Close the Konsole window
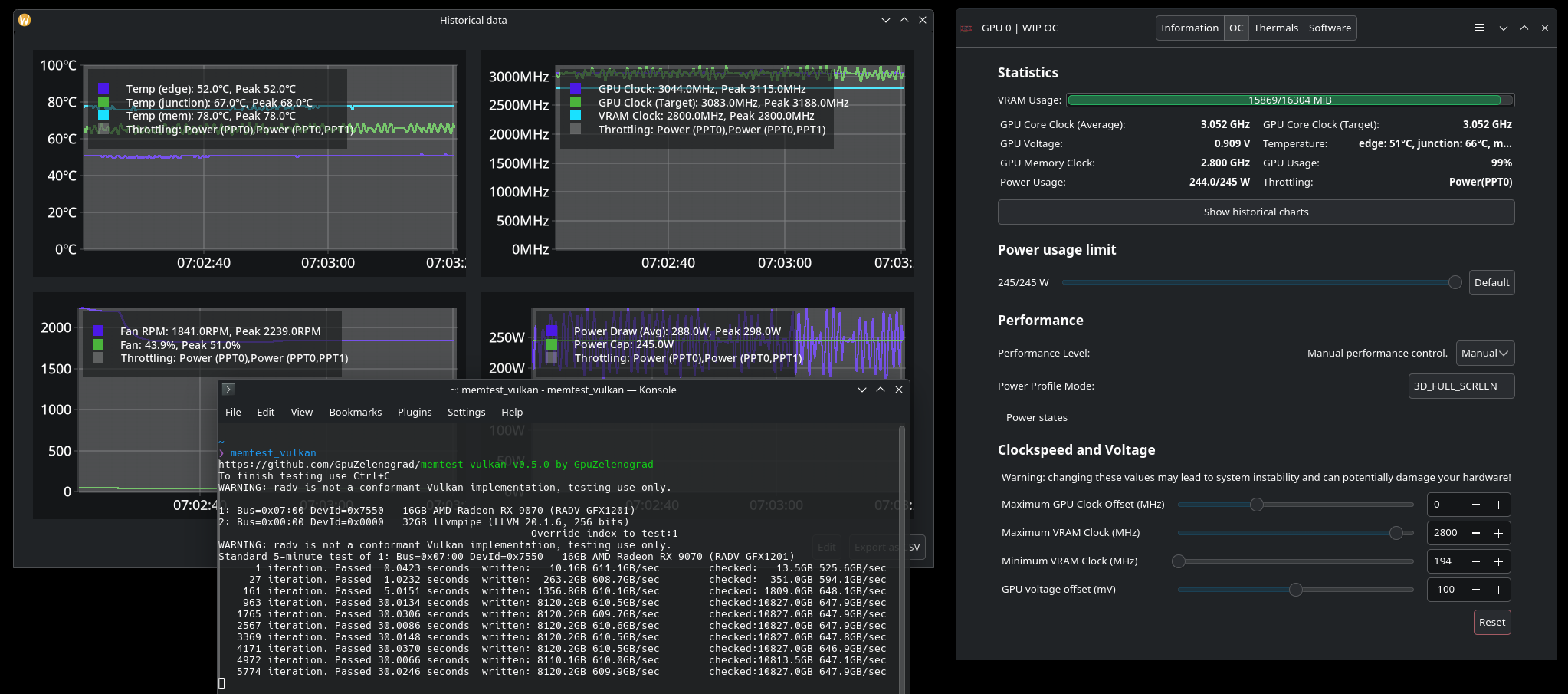 (899, 390)
